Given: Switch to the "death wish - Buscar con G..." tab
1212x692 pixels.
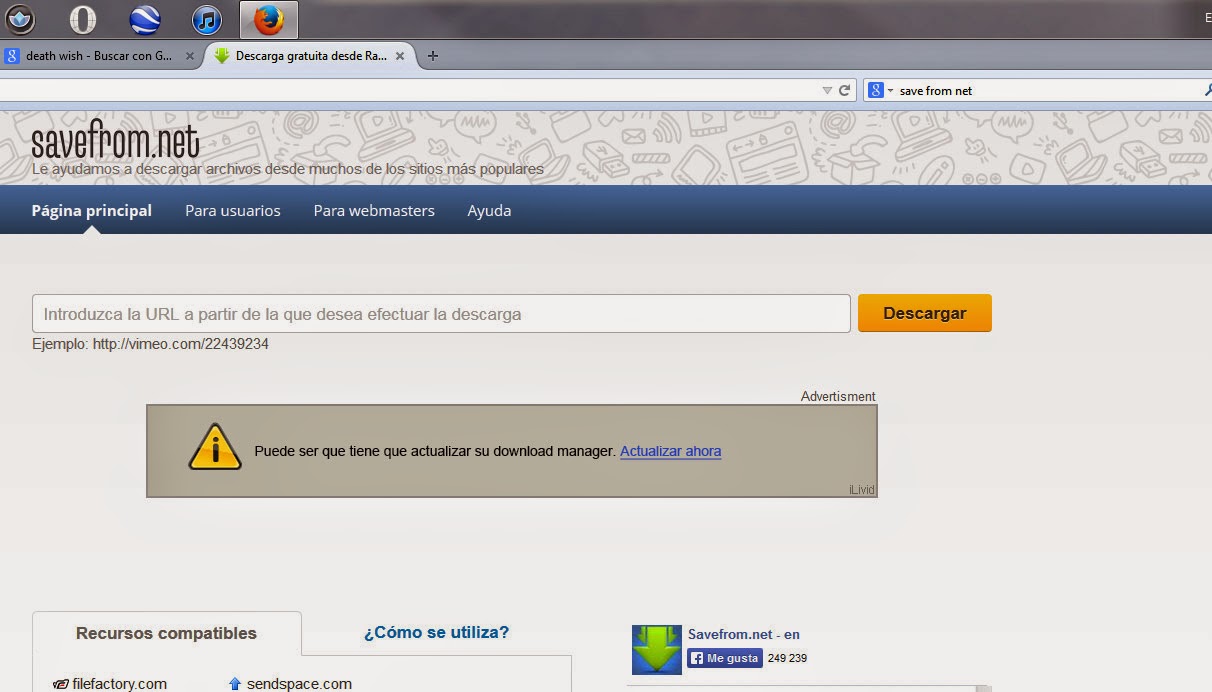Looking at the screenshot, I should (100, 56).
